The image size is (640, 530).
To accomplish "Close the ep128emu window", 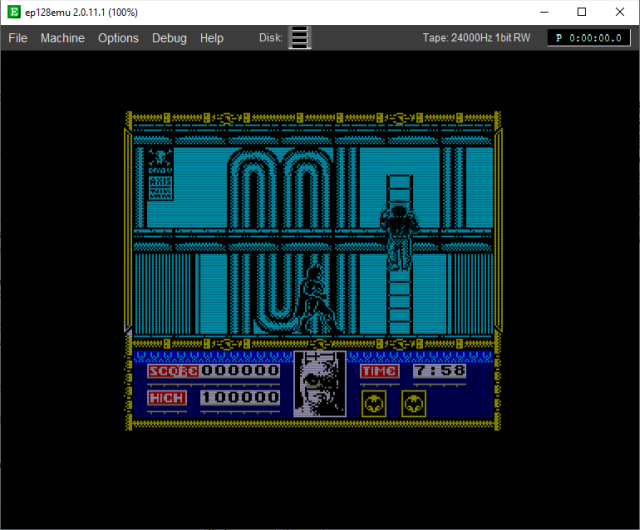I will [620, 12].
